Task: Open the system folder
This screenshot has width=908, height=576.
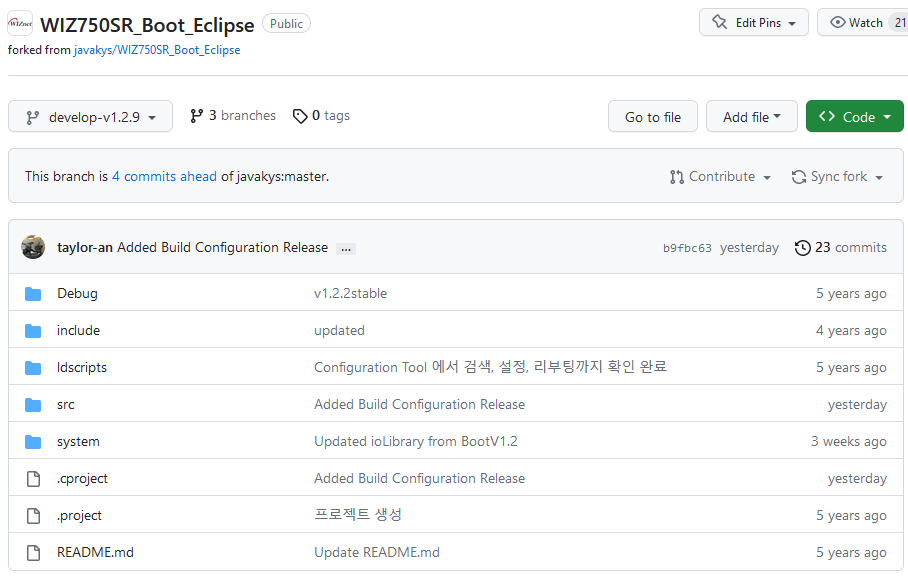Action: click(78, 442)
